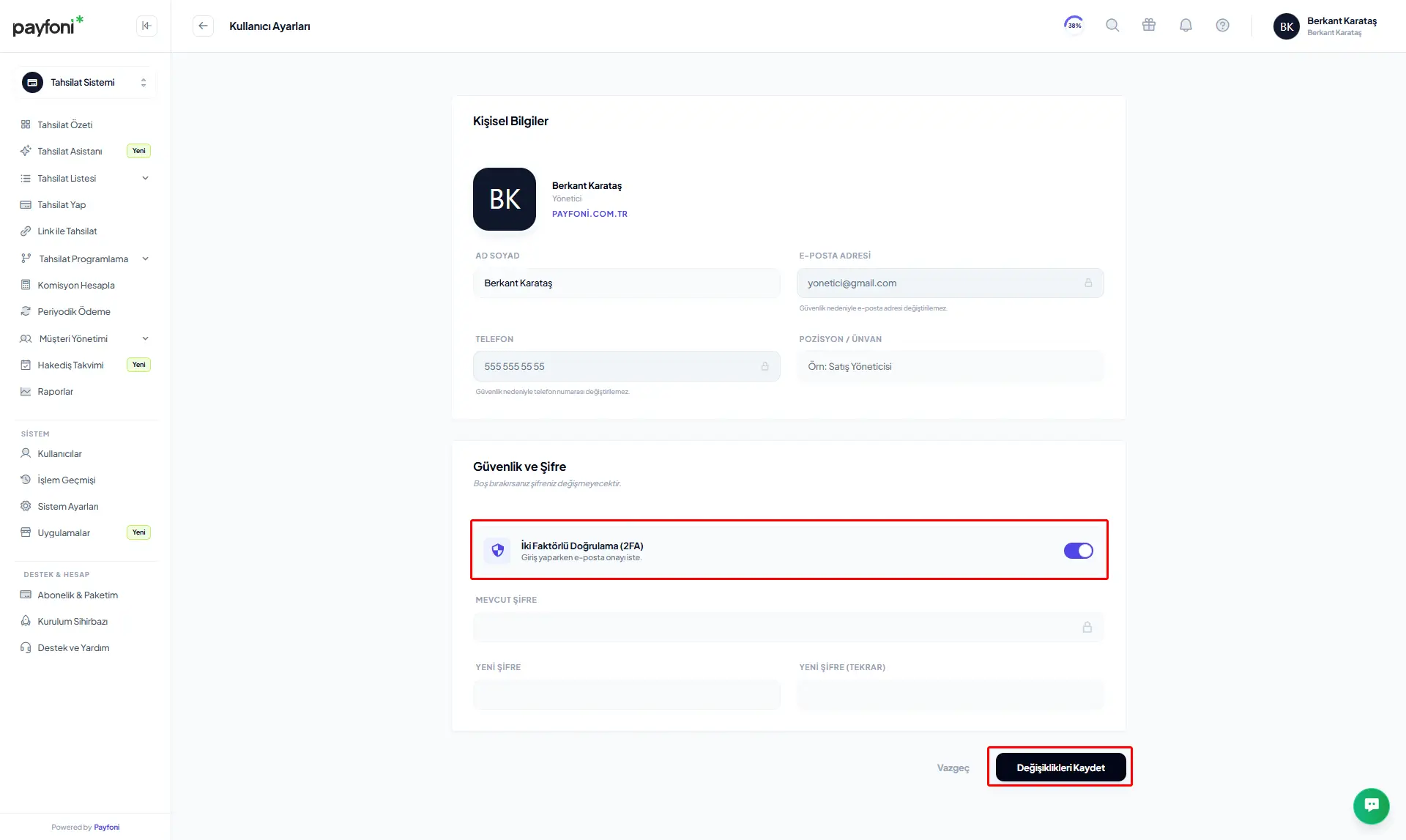Disable İki Faktörlü Doğrulama (2FA) toggle
Image resolution: width=1406 pixels, height=840 pixels.
pos(1078,551)
